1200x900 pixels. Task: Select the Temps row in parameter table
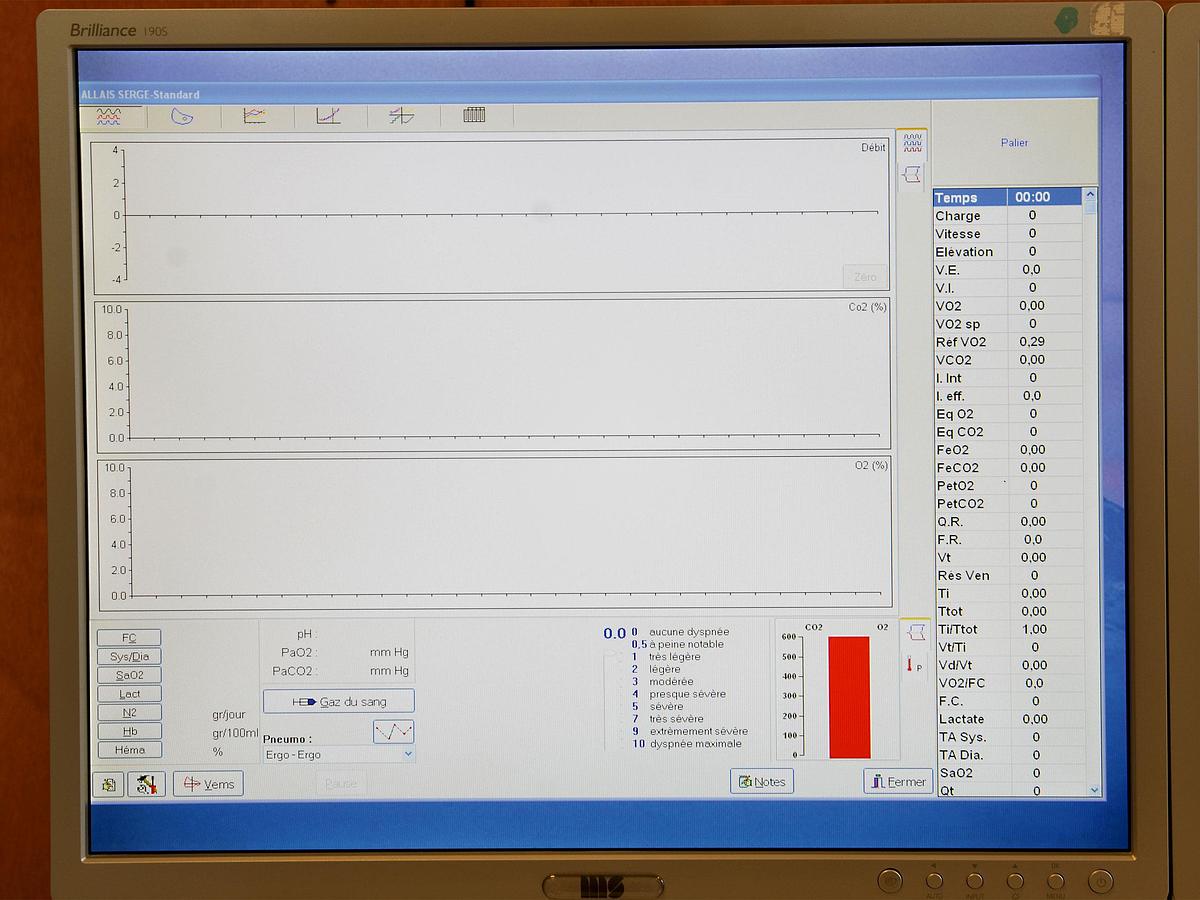(x=1007, y=197)
